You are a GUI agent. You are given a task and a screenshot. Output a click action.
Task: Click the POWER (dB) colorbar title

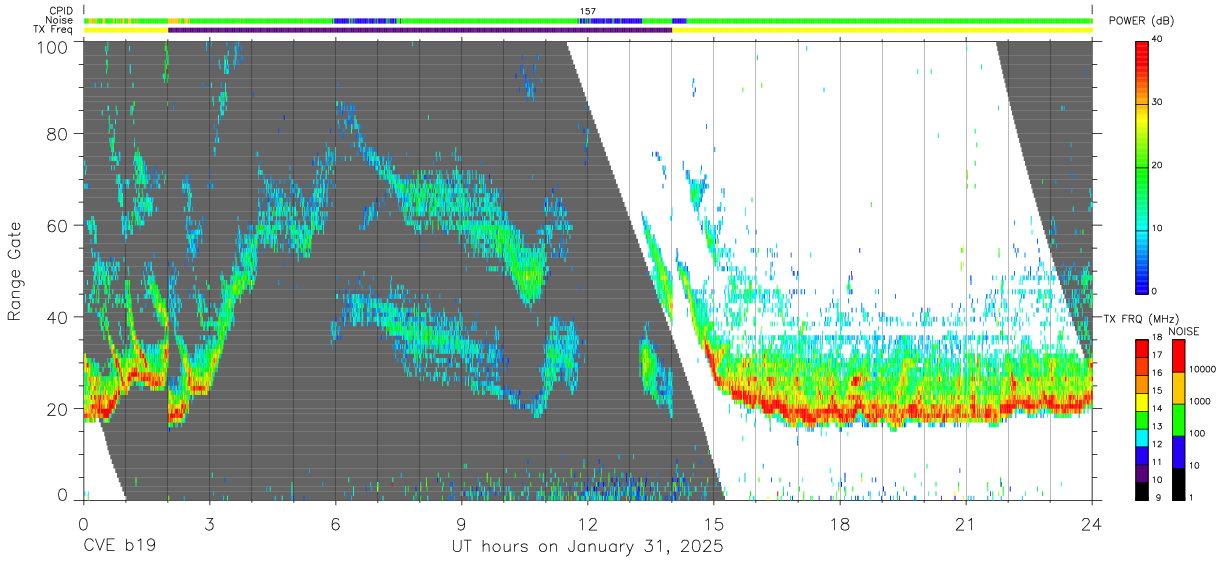(x=1141, y=21)
